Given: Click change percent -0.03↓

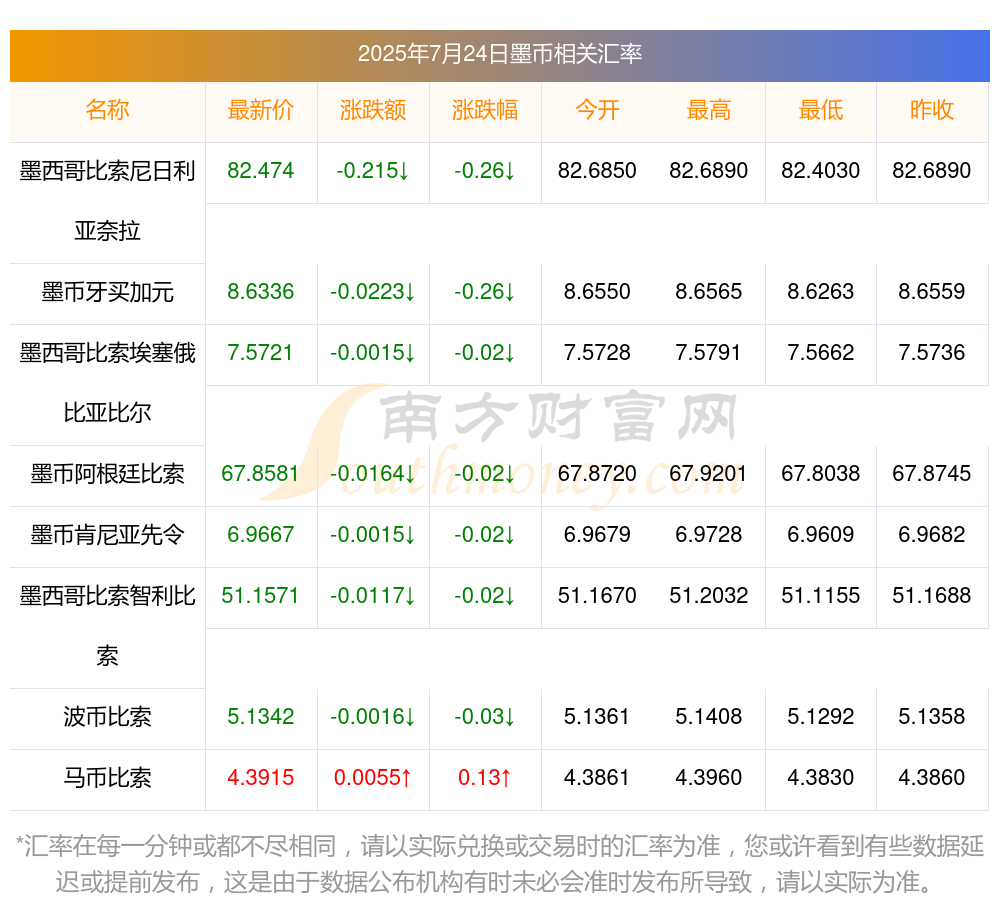Looking at the screenshot, I should click(x=485, y=717).
